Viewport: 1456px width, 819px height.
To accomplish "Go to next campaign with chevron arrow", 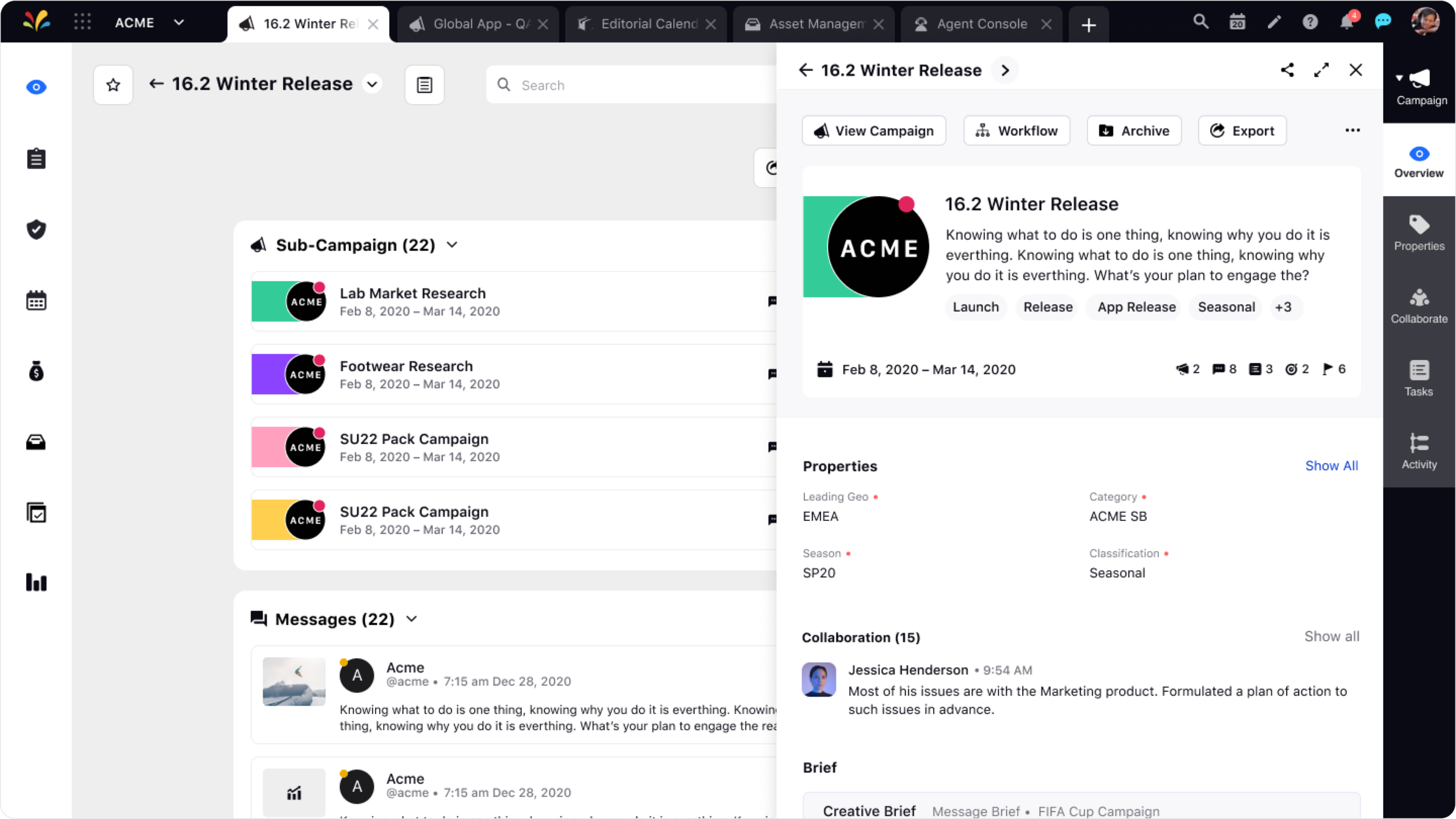I will [x=1005, y=70].
